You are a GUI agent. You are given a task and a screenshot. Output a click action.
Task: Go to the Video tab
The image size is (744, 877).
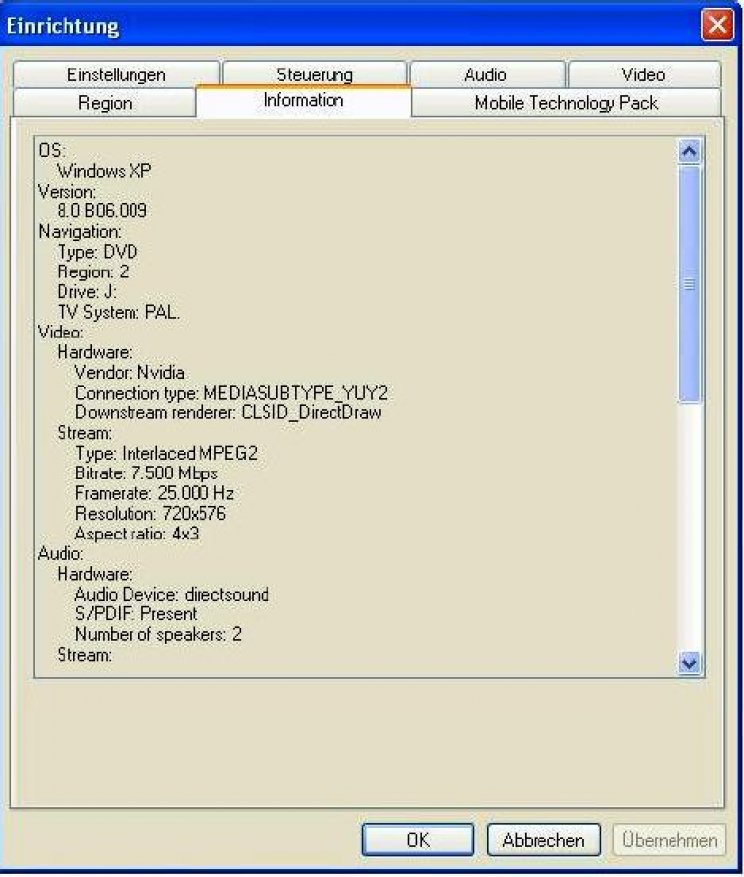coord(644,74)
